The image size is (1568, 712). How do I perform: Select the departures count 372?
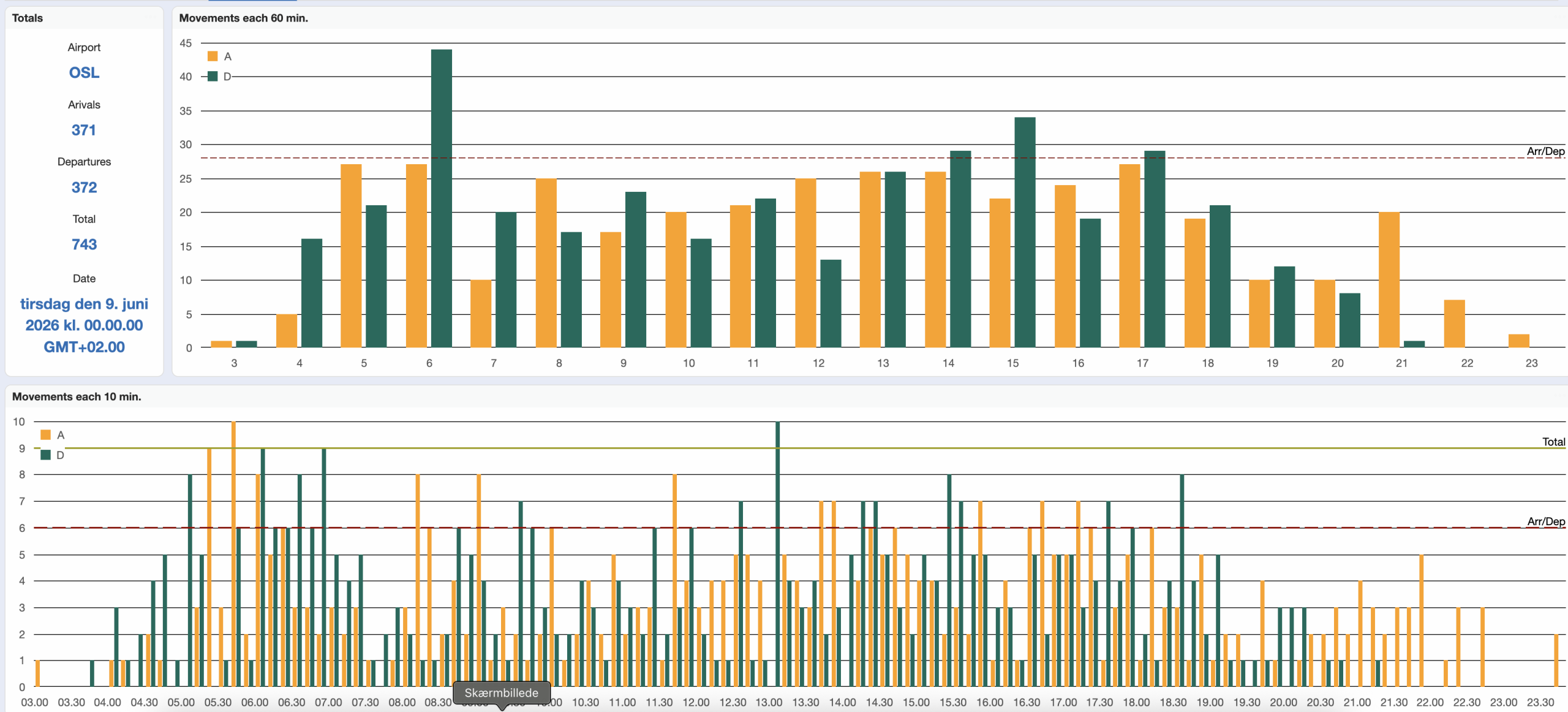click(84, 187)
